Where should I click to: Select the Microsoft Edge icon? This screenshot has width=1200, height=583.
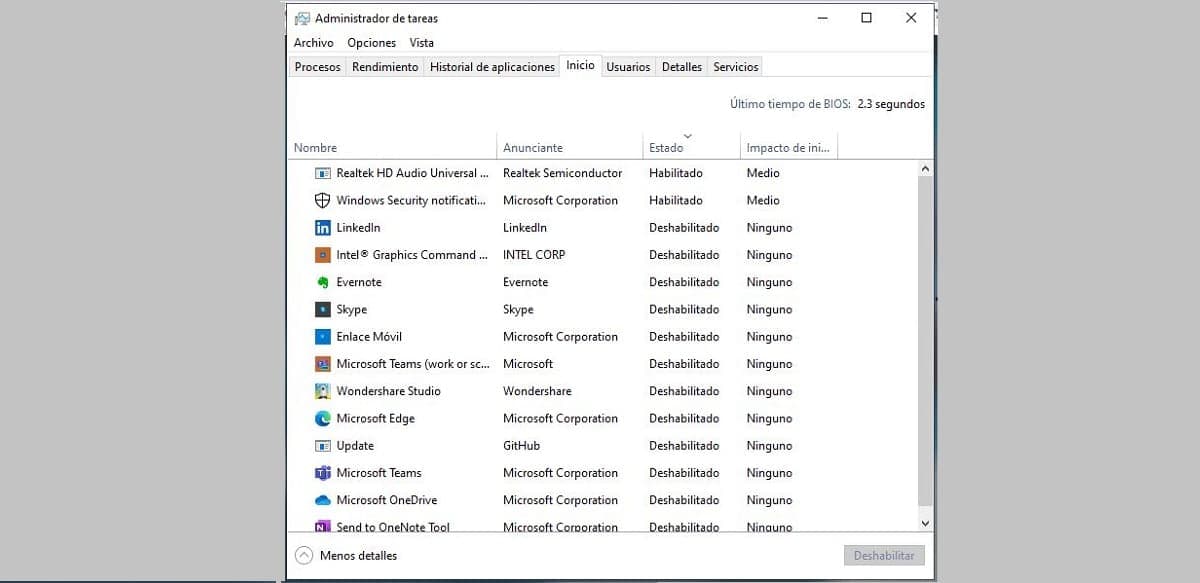tap(322, 419)
